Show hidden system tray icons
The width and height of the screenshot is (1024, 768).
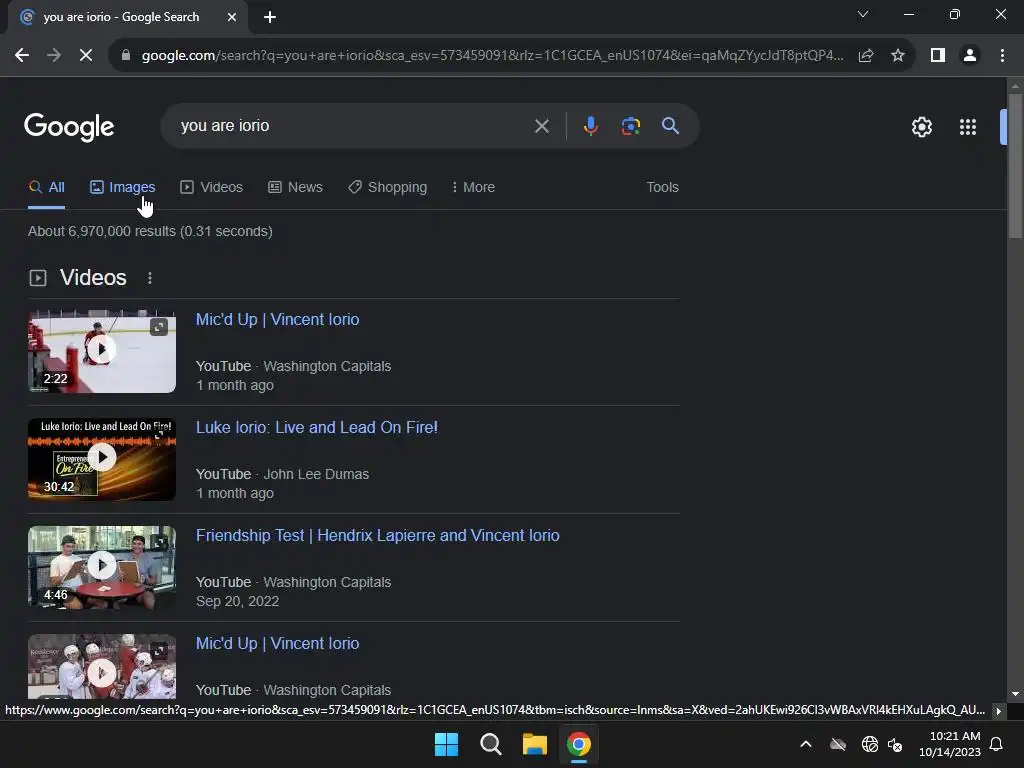tap(806, 744)
